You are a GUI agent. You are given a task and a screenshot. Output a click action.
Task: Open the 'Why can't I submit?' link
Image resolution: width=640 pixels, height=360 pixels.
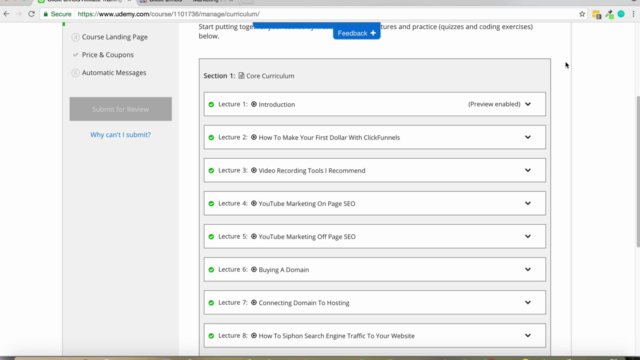(120, 135)
